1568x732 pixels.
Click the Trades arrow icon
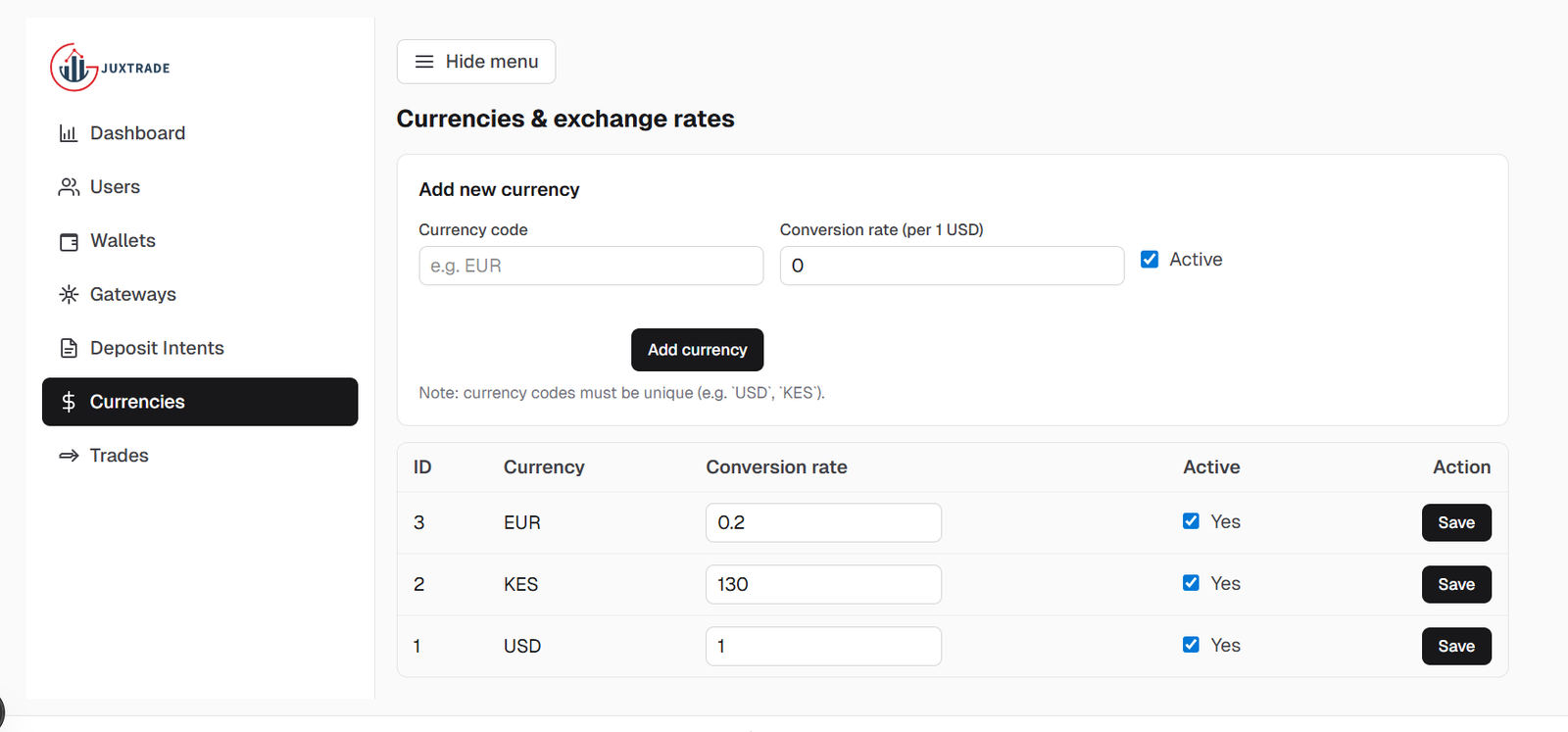tap(69, 456)
